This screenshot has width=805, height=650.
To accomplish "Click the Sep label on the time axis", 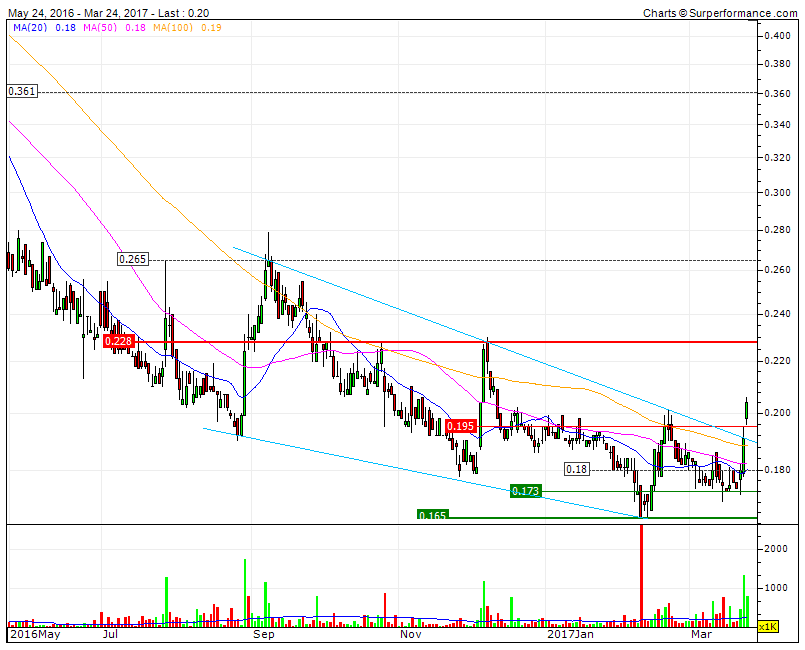I will [x=263, y=634].
